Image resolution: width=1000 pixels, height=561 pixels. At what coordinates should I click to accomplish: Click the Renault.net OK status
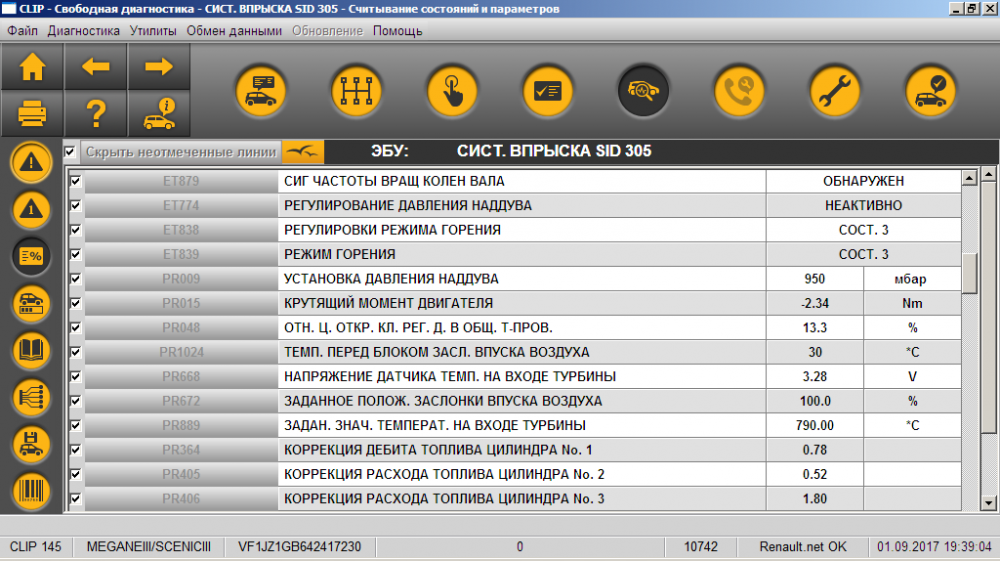(x=803, y=547)
